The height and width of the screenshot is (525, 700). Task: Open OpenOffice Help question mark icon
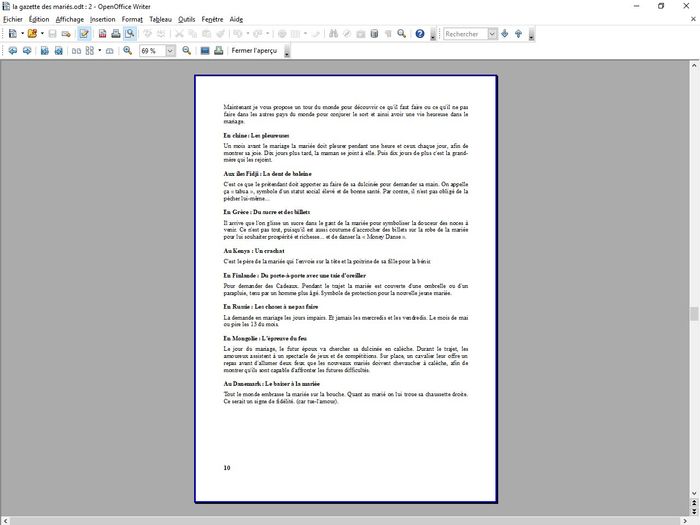(x=420, y=33)
